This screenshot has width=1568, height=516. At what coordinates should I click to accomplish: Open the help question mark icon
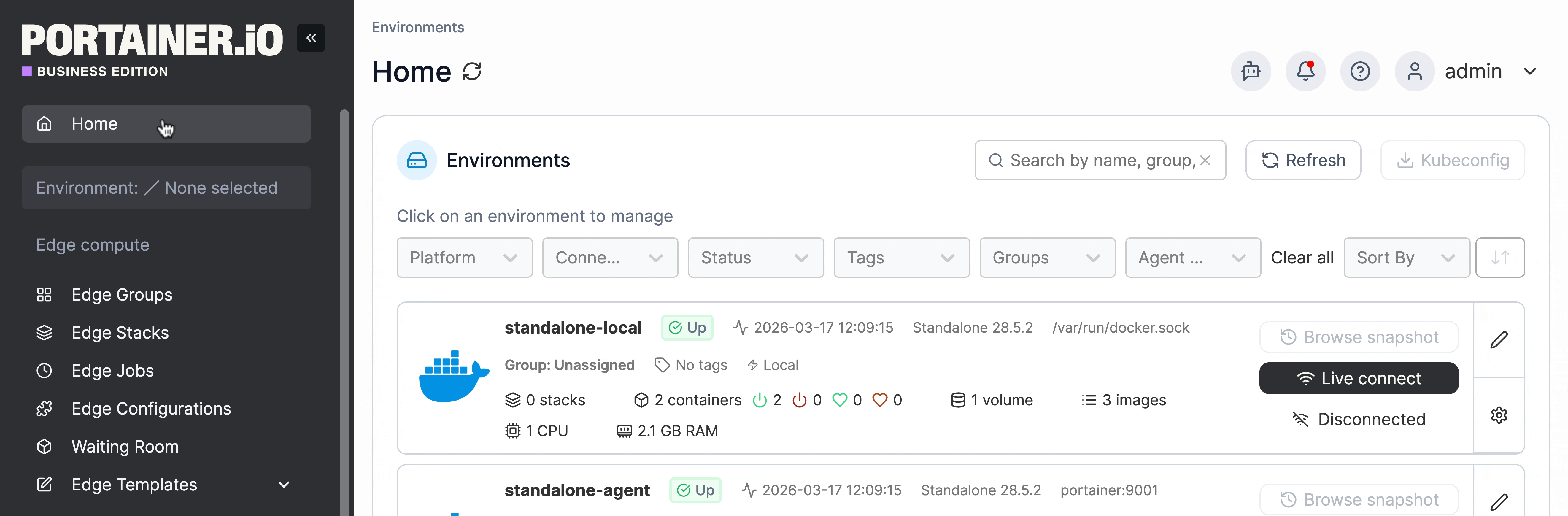(x=1360, y=71)
